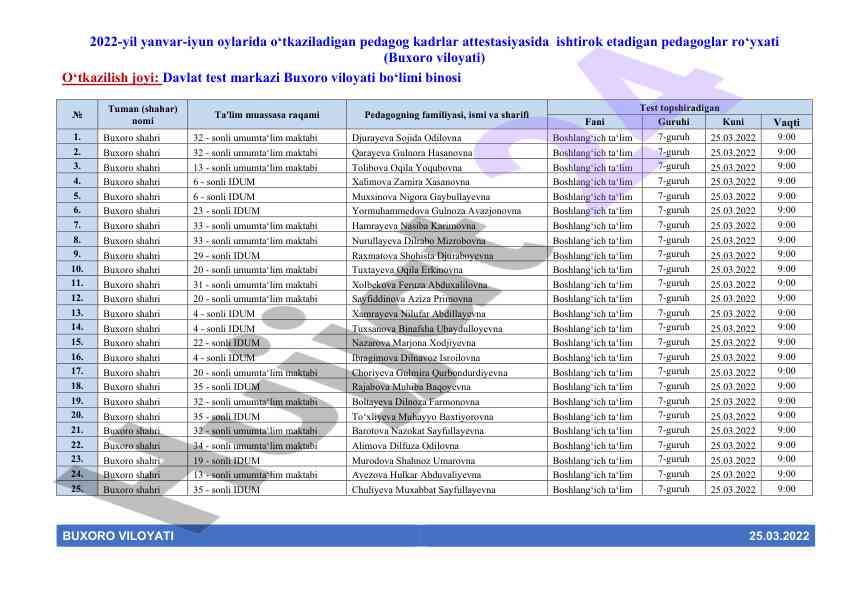Click the name 'Avezova Hulkar Abduvaliyevna'

tap(416, 475)
